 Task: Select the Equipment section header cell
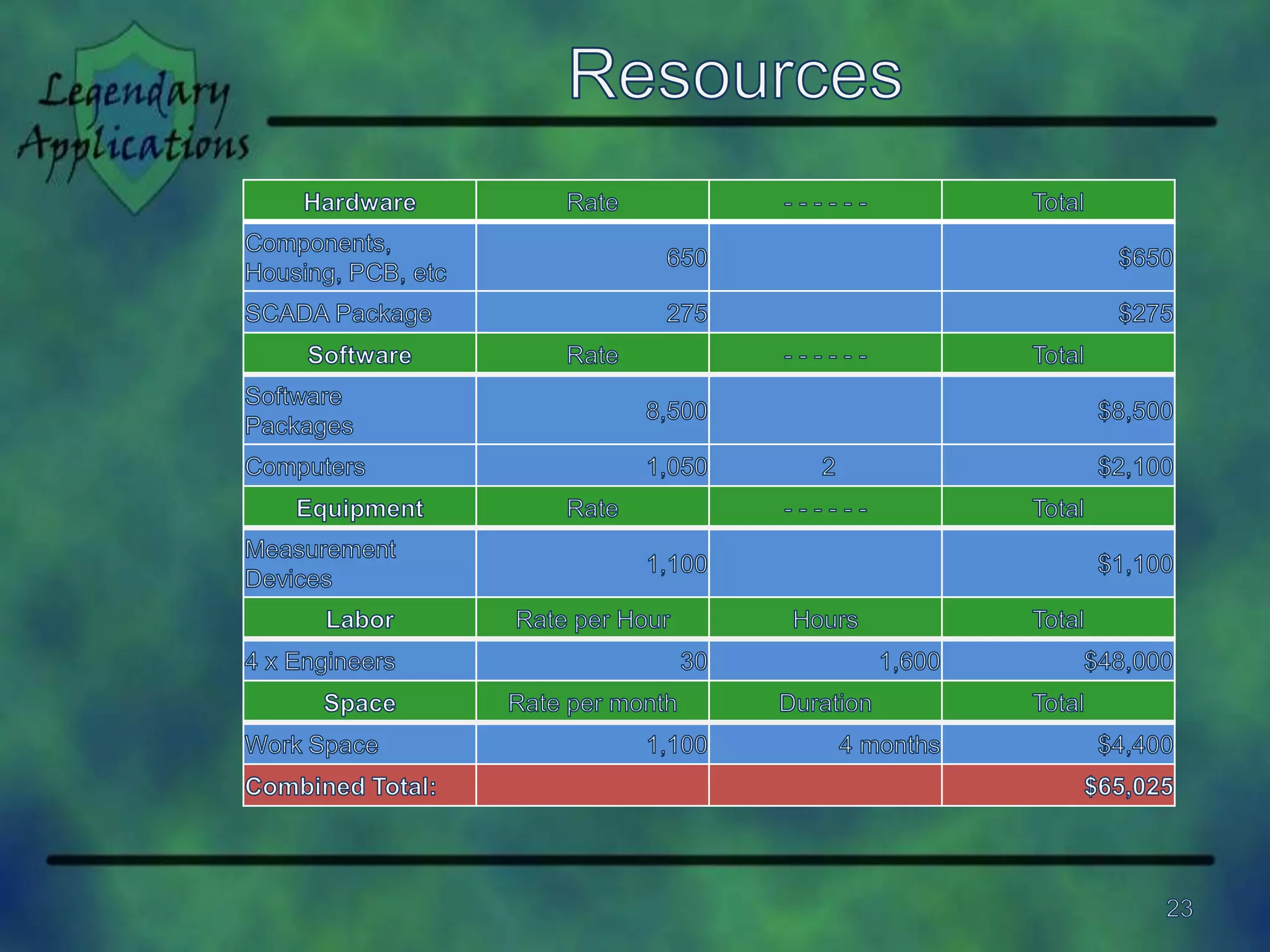(360, 508)
